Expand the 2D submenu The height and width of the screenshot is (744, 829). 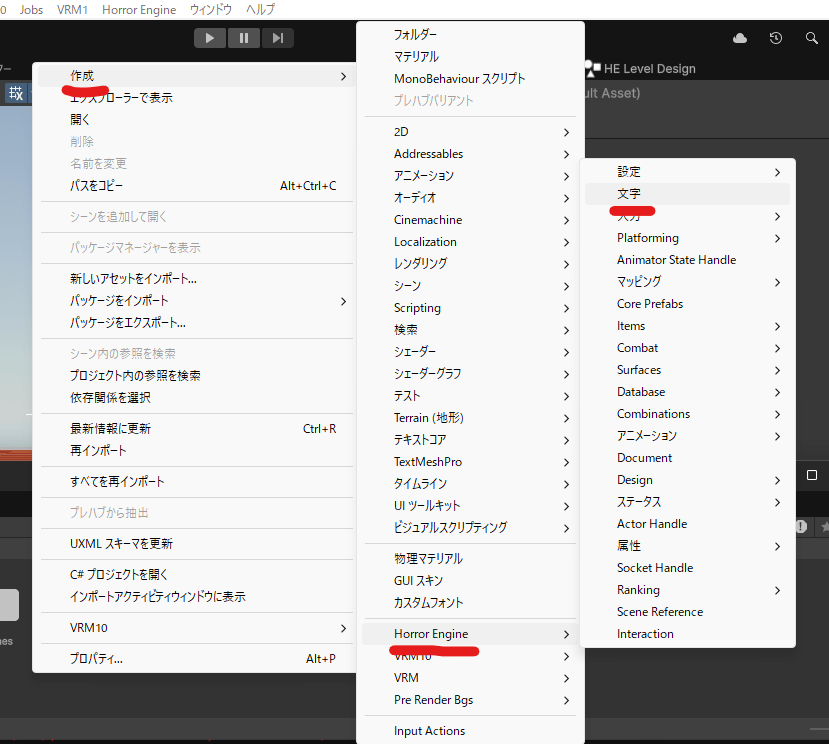[x=471, y=132]
